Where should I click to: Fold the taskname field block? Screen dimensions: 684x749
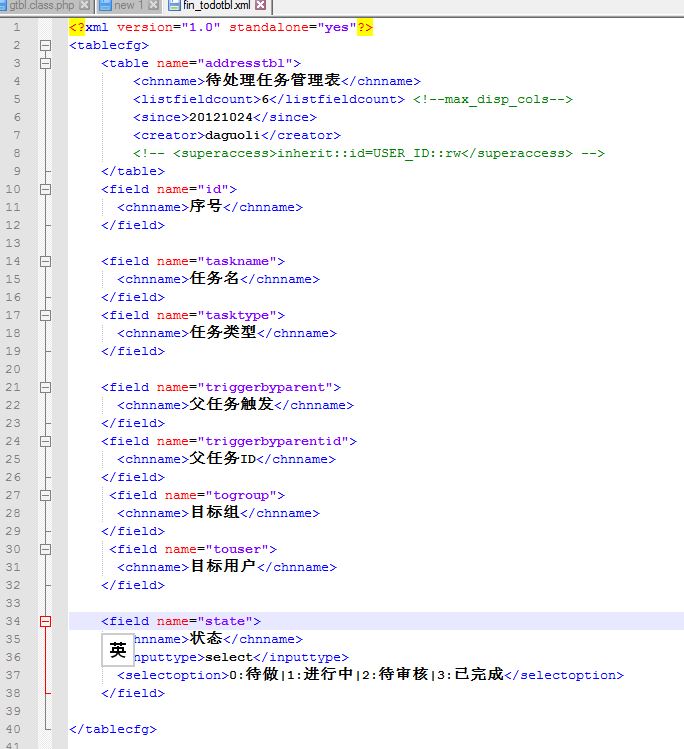tap(45, 261)
